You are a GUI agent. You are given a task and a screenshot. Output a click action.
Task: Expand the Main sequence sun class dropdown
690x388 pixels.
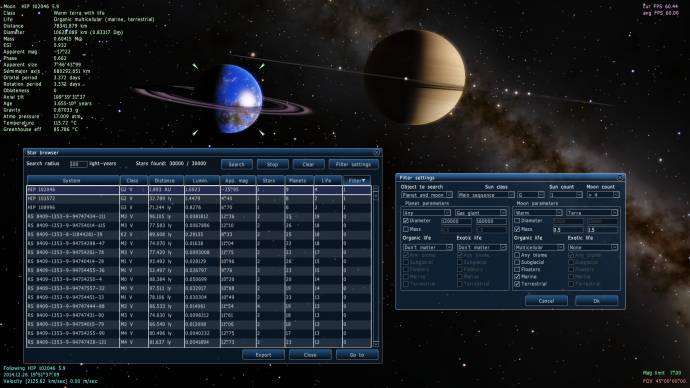[x=486, y=195]
